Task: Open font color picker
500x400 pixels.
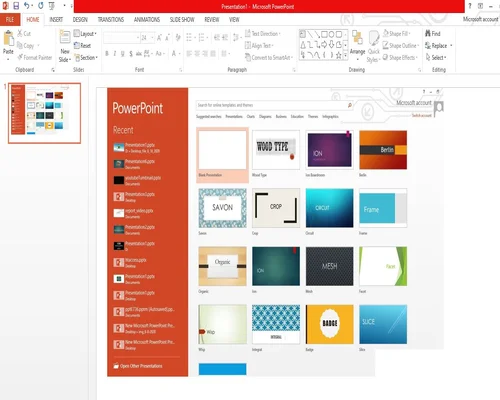Action: [x=175, y=53]
